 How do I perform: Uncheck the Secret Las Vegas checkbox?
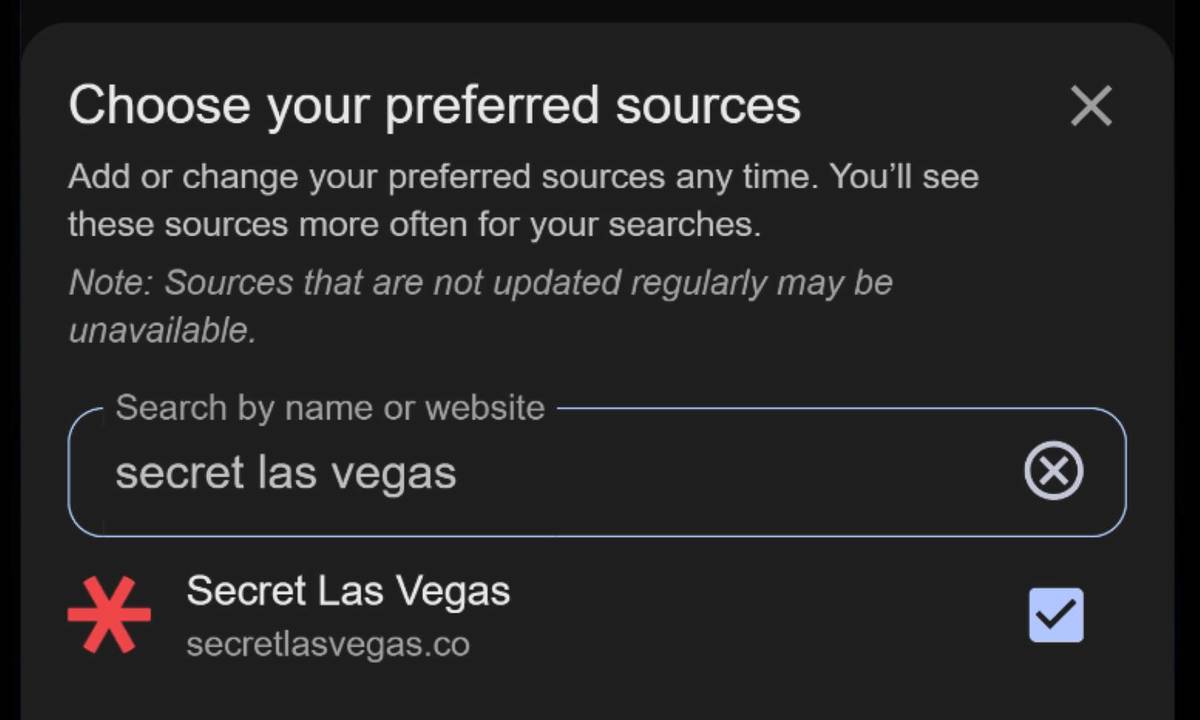pyautogui.click(x=1055, y=614)
